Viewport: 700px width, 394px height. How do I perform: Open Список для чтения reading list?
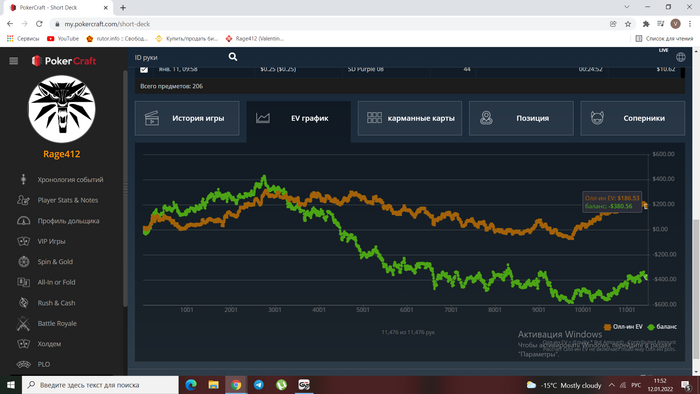tap(664, 39)
